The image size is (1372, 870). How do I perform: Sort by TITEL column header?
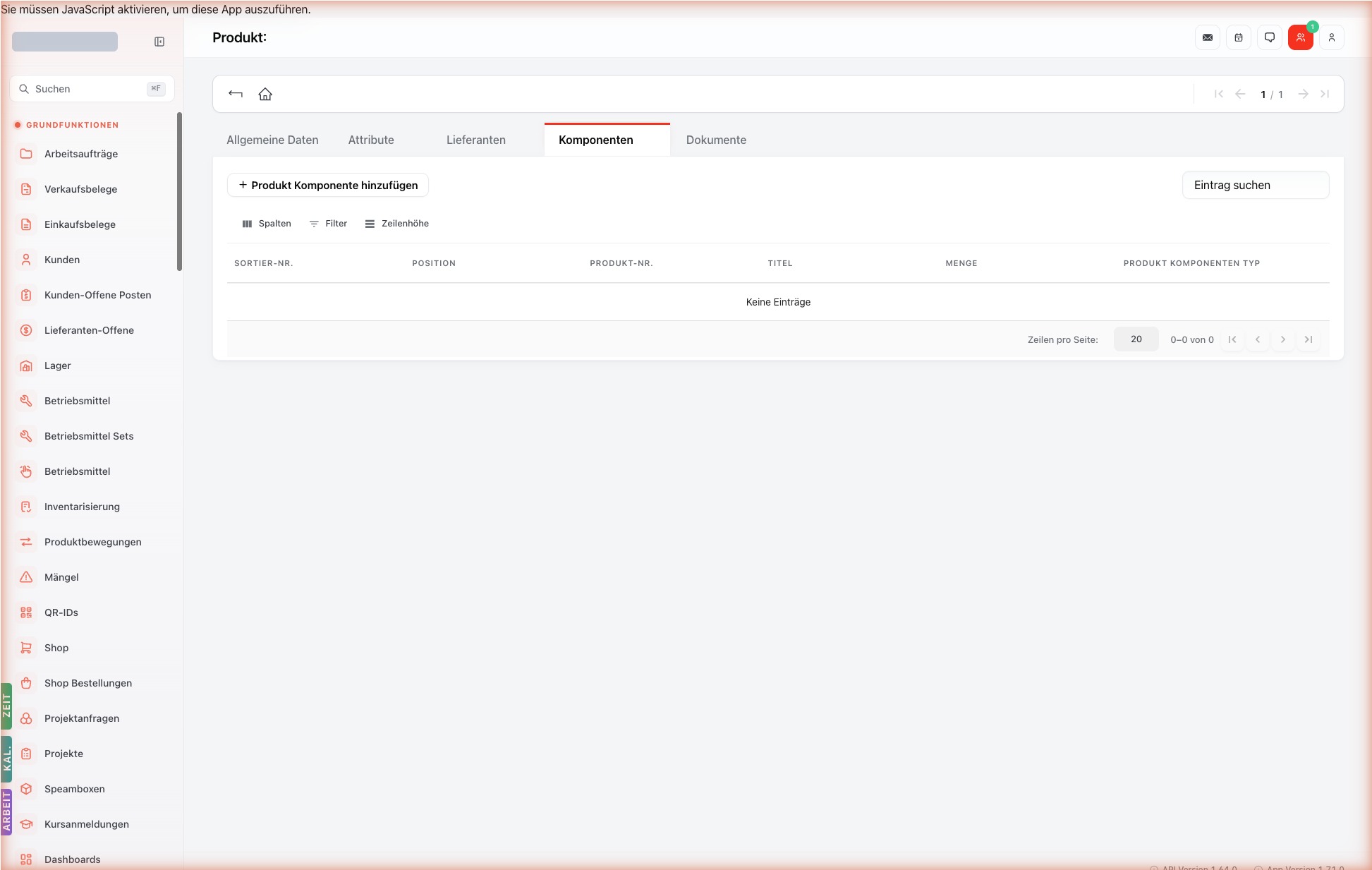coord(780,263)
